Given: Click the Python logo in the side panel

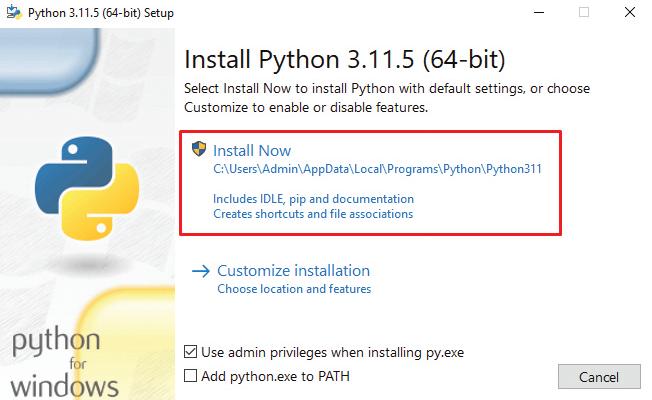Looking at the screenshot, I should tap(87, 188).
